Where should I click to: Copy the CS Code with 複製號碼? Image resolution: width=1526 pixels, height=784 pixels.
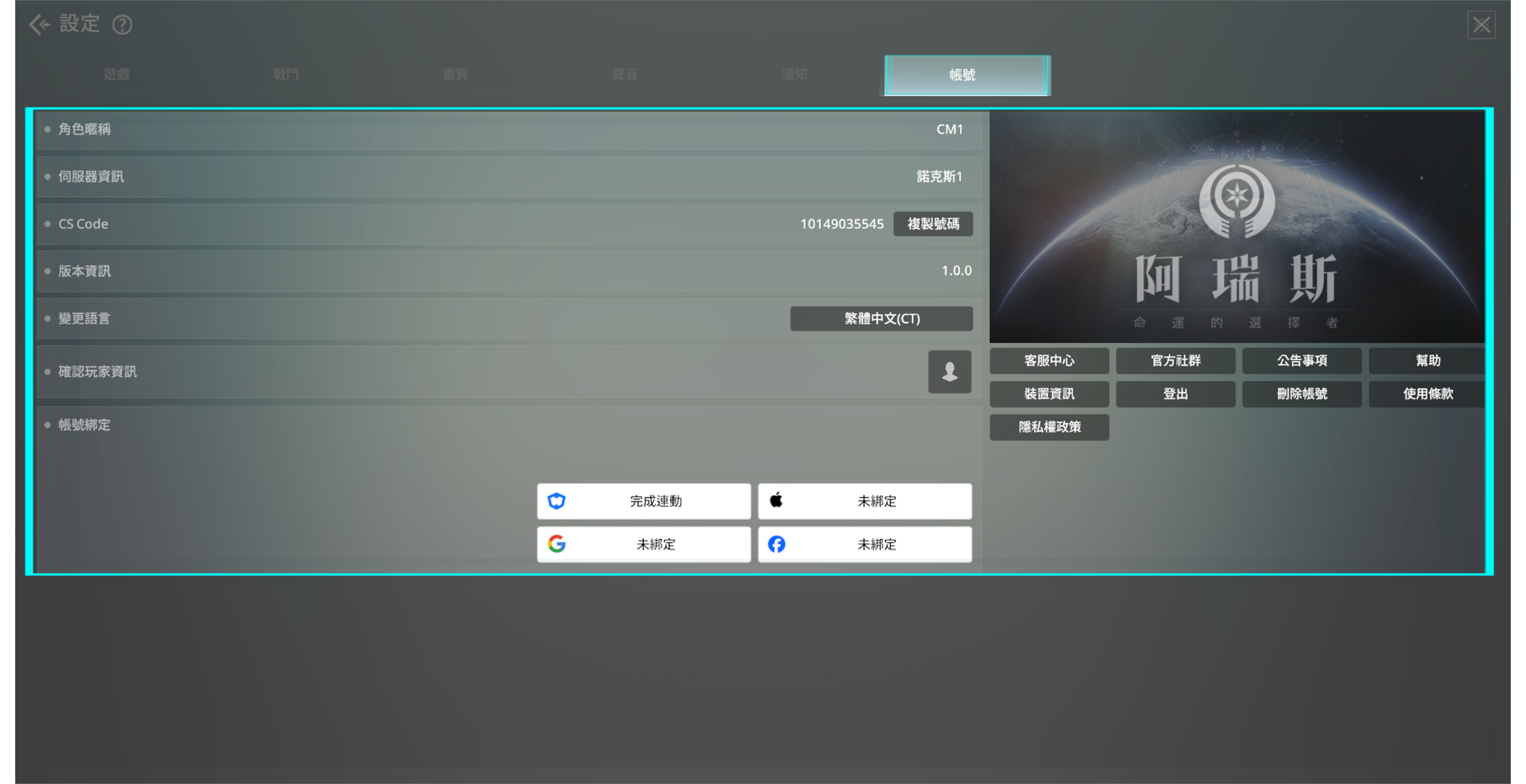click(x=933, y=224)
